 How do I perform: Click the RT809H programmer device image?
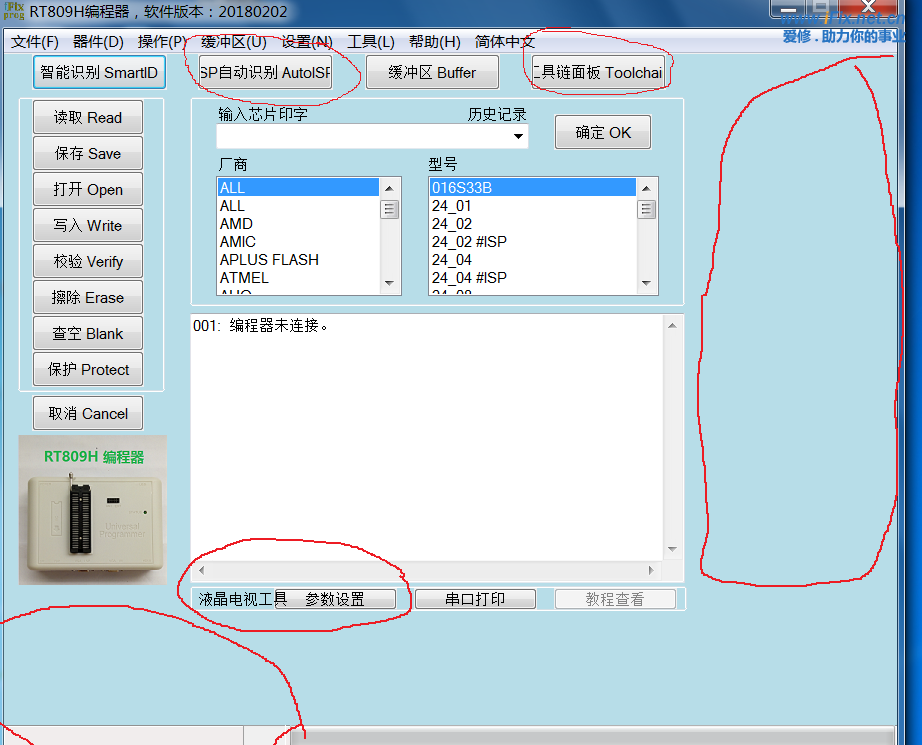coord(93,510)
